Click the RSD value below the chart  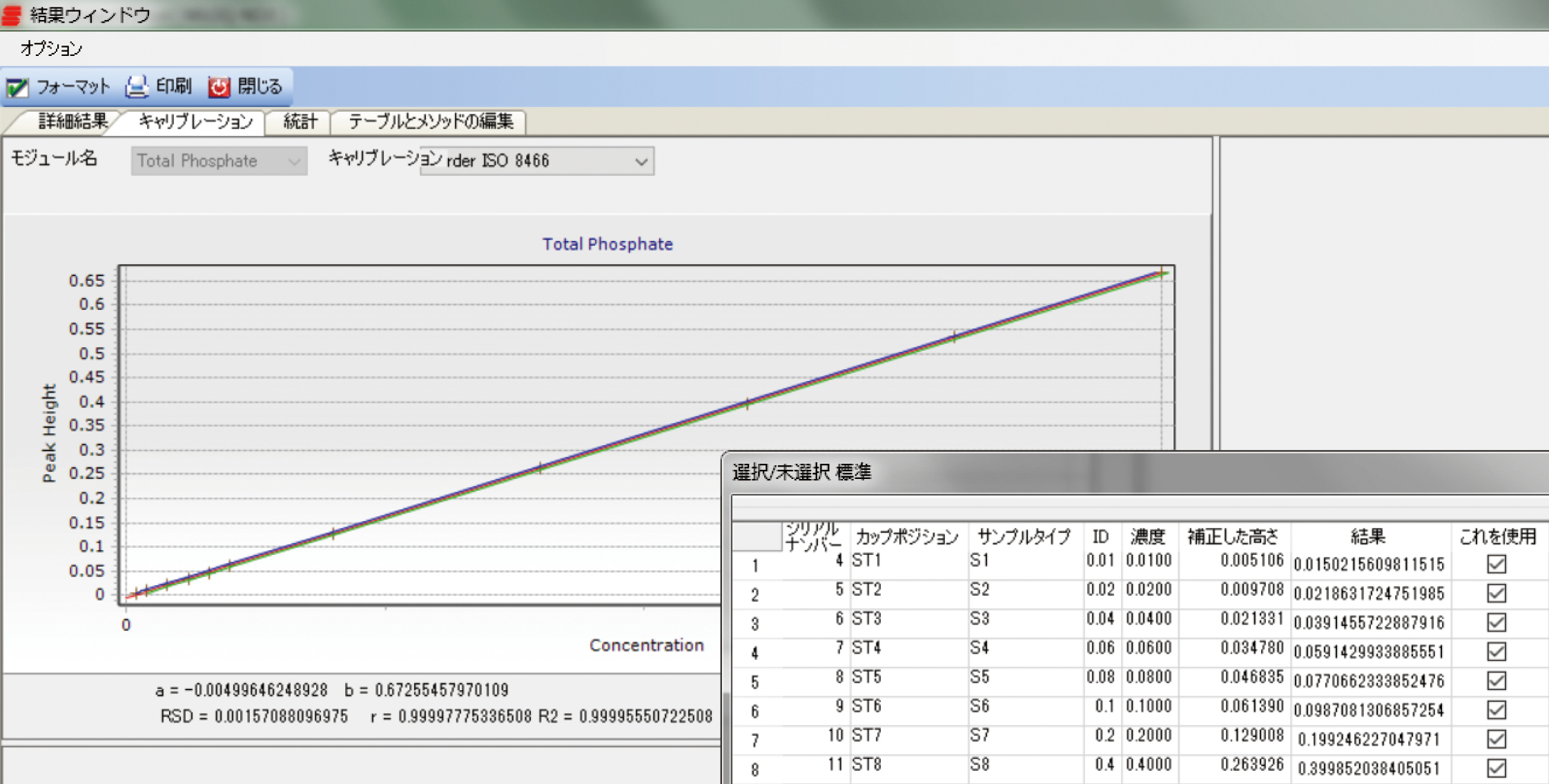coord(254,716)
